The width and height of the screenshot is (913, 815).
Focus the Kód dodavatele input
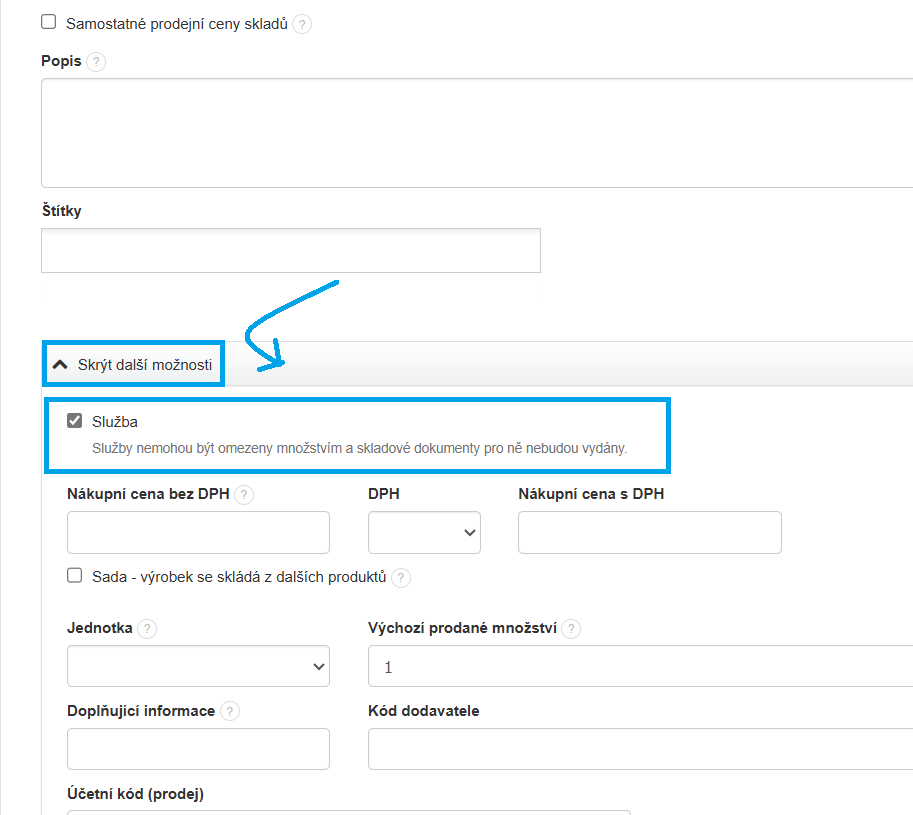click(640, 749)
